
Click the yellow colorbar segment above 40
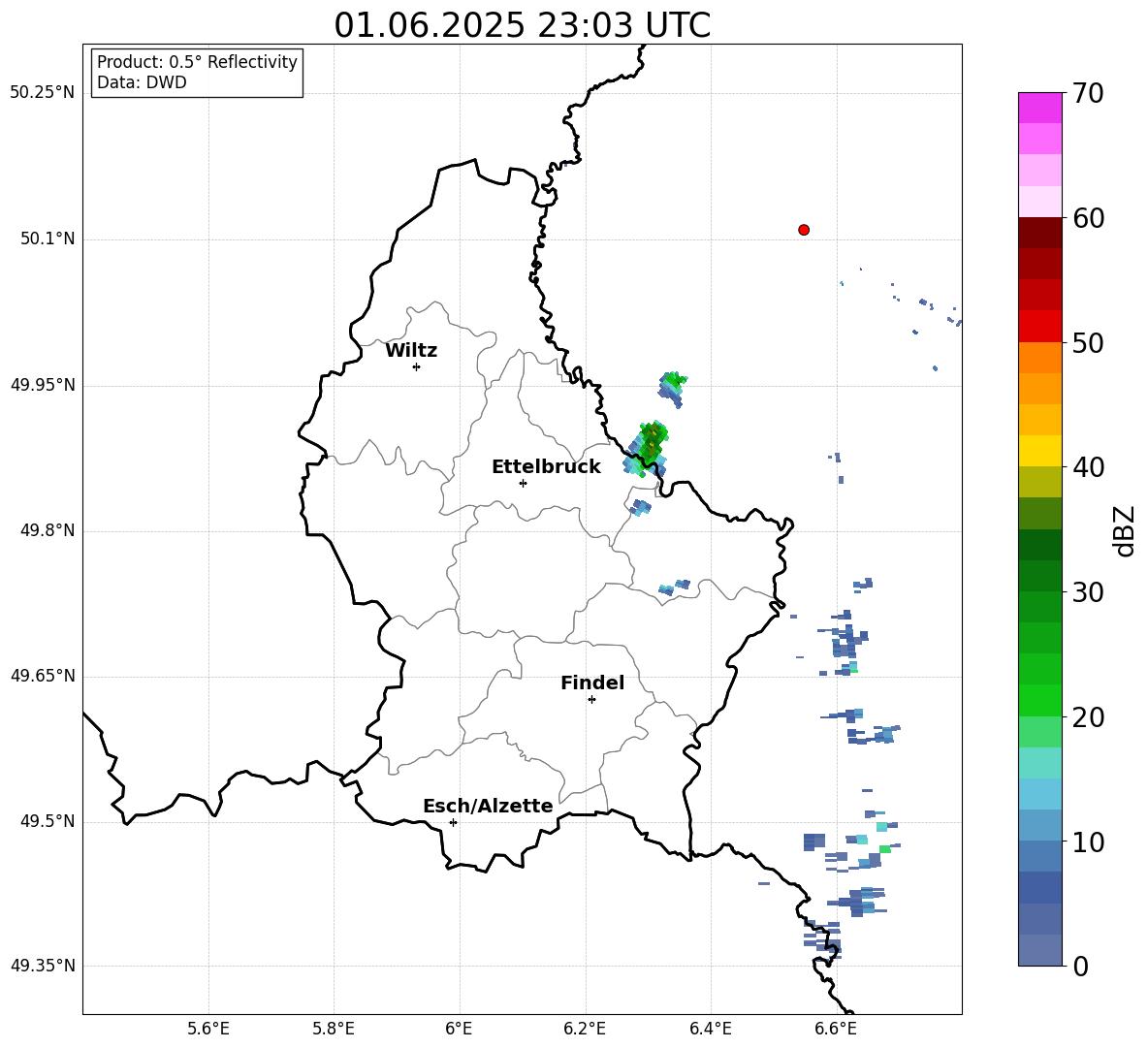[1039, 450]
